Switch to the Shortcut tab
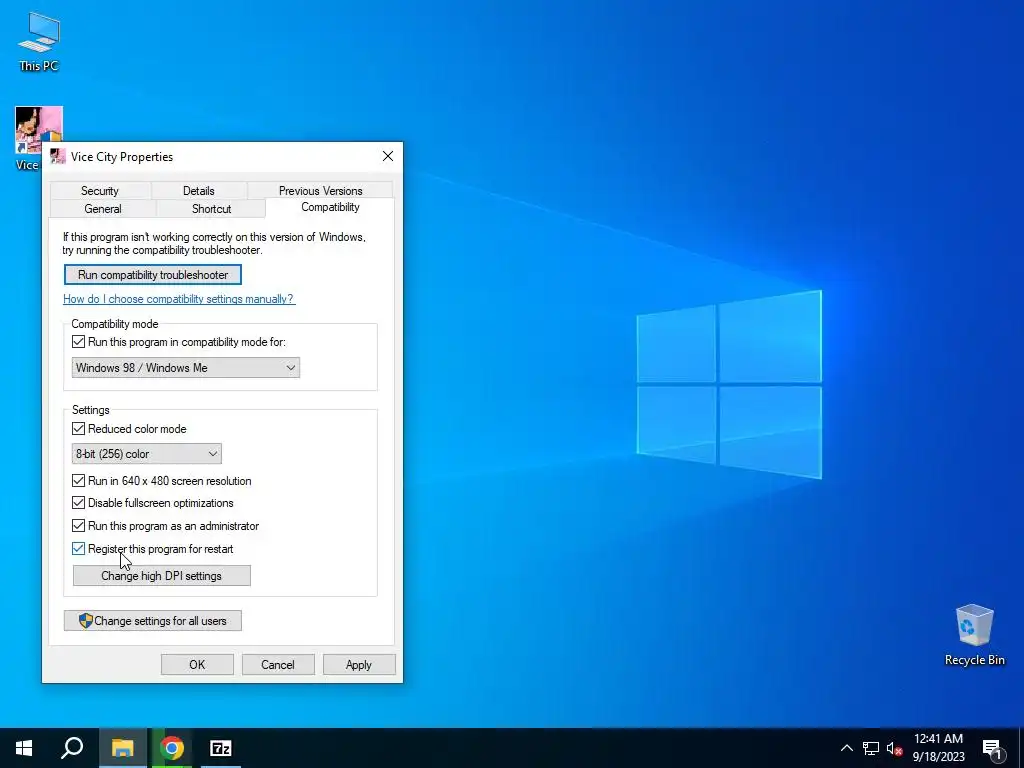Image resolution: width=1024 pixels, height=768 pixels. point(212,209)
